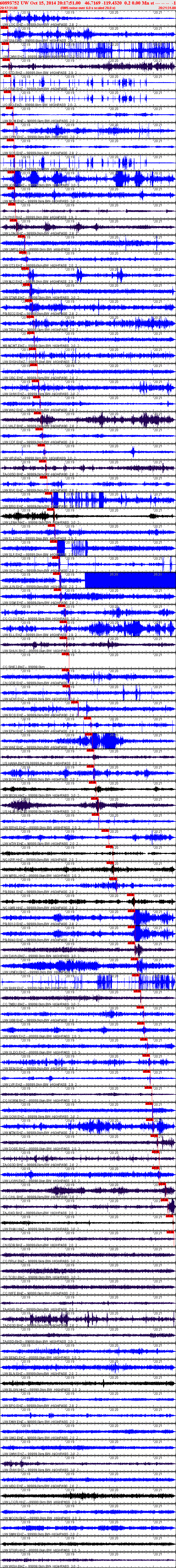Screen dimensions: 176x1568
Task: Select the UW WA2 EHZ trace label
Action: click(40, 411)
